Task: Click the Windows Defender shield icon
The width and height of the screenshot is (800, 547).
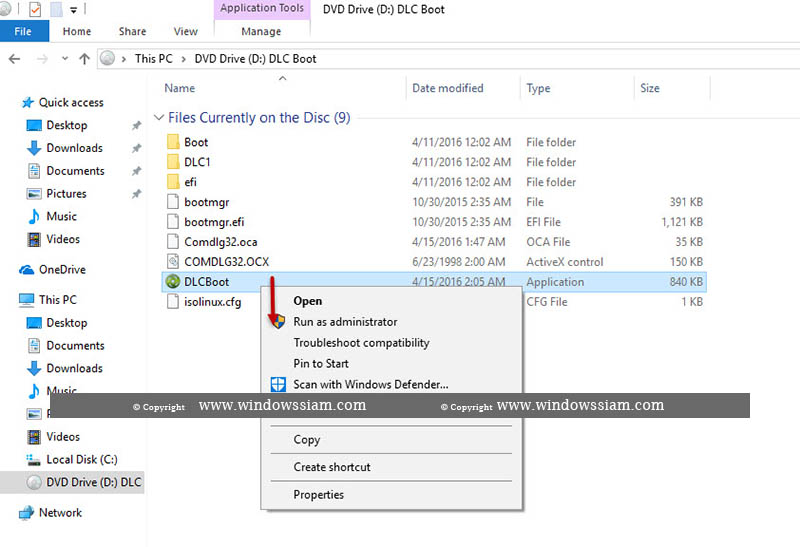Action: [278, 384]
